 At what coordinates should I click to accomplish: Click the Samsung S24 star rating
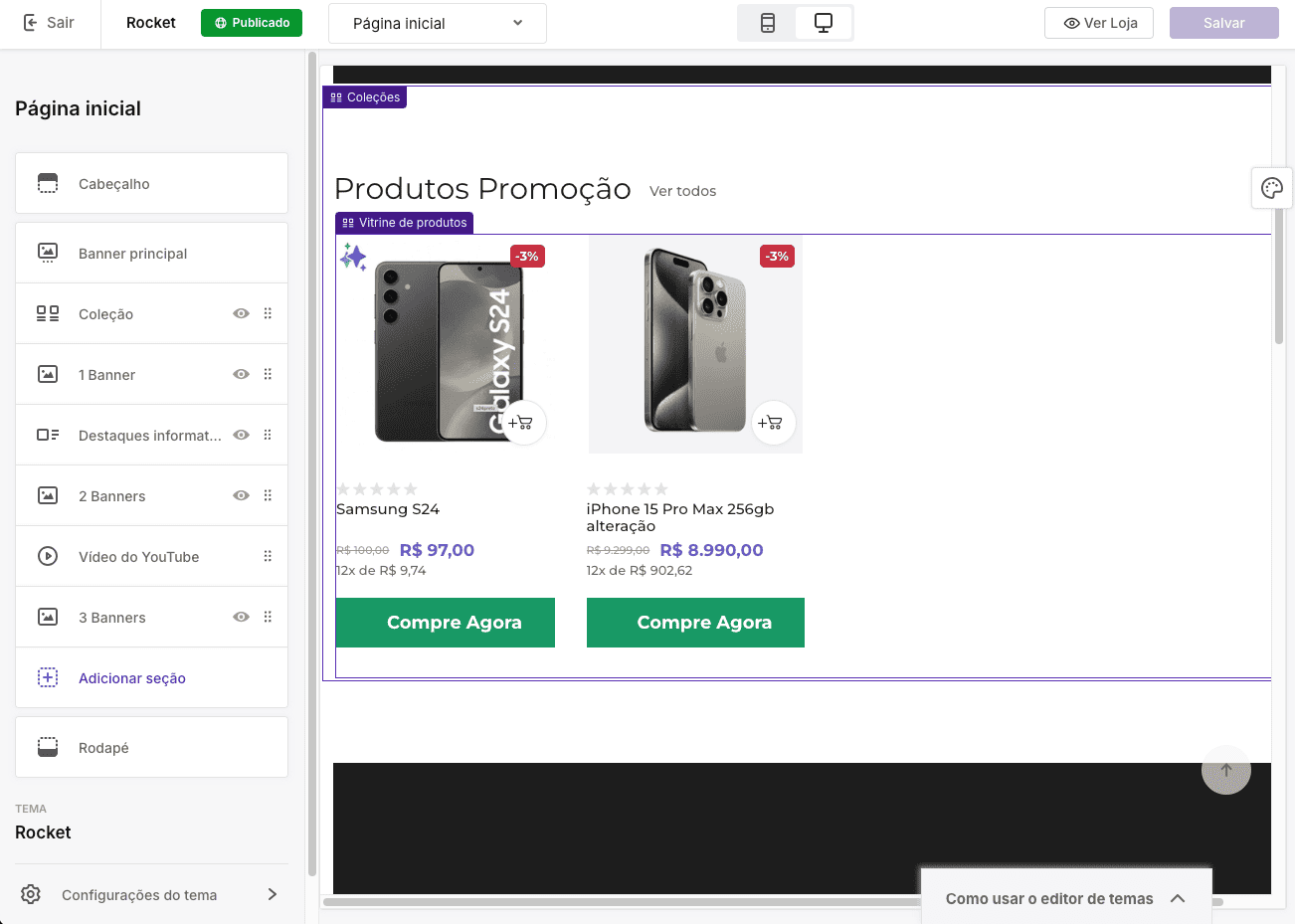click(377, 489)
